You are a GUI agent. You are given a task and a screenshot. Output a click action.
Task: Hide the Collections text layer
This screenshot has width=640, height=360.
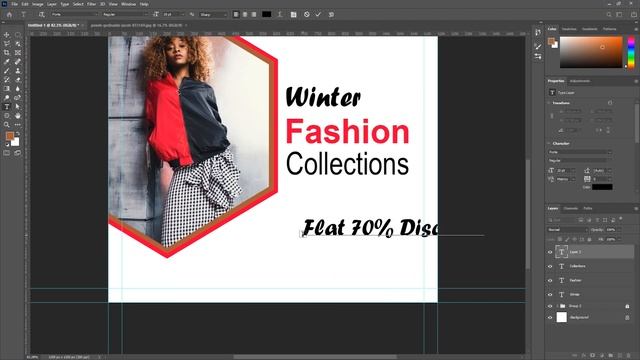point(550,266)
